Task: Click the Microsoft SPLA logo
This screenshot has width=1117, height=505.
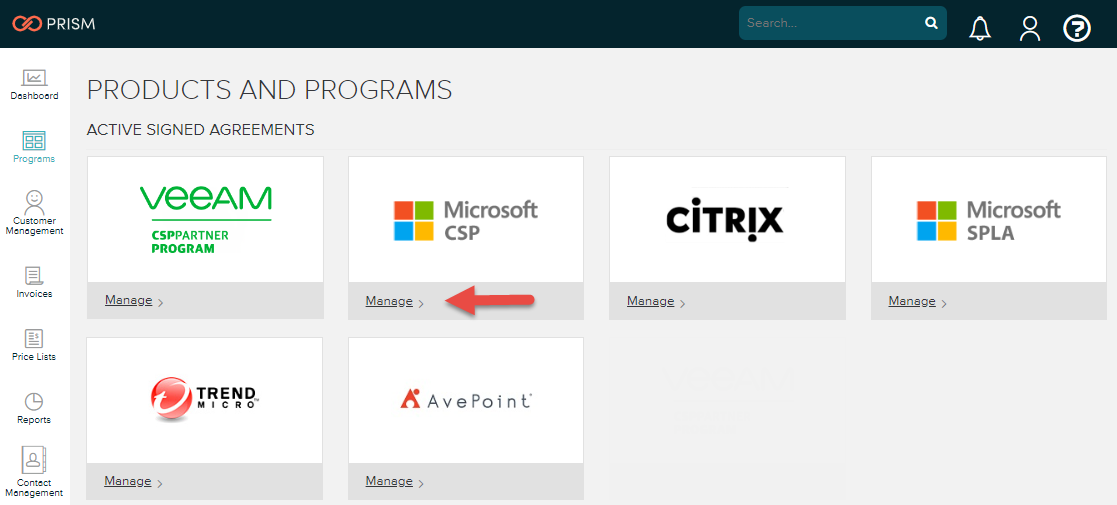Action: (989, 221)
